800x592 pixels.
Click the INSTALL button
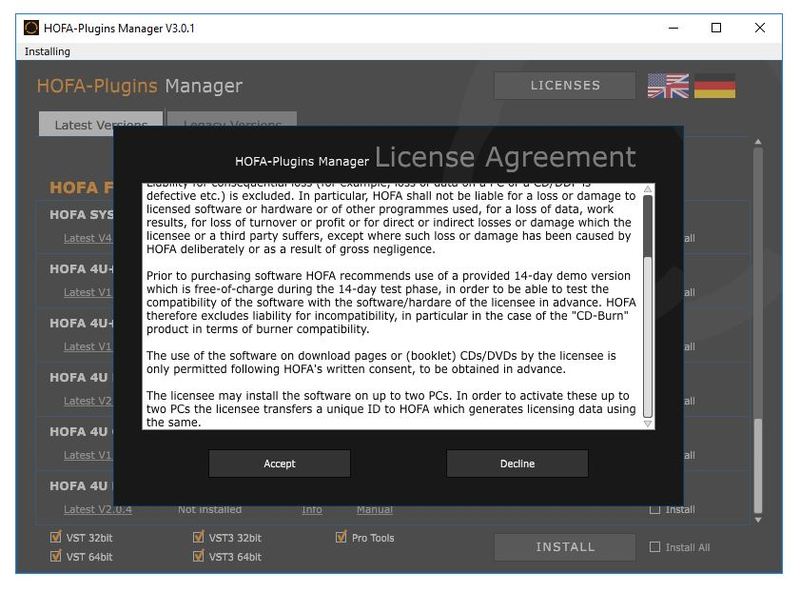click(565, 547)
